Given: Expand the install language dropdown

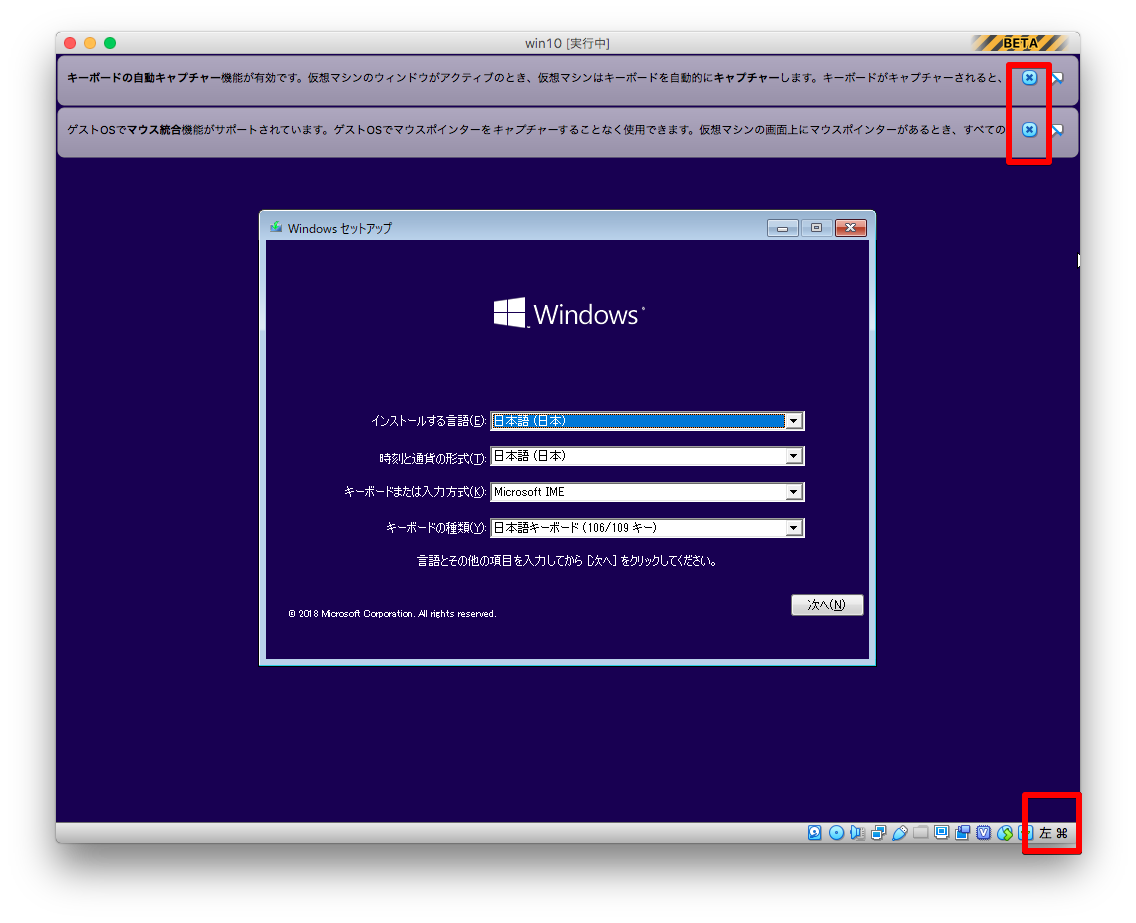Looking at the screenshot, I should click(x=794, y=421).
